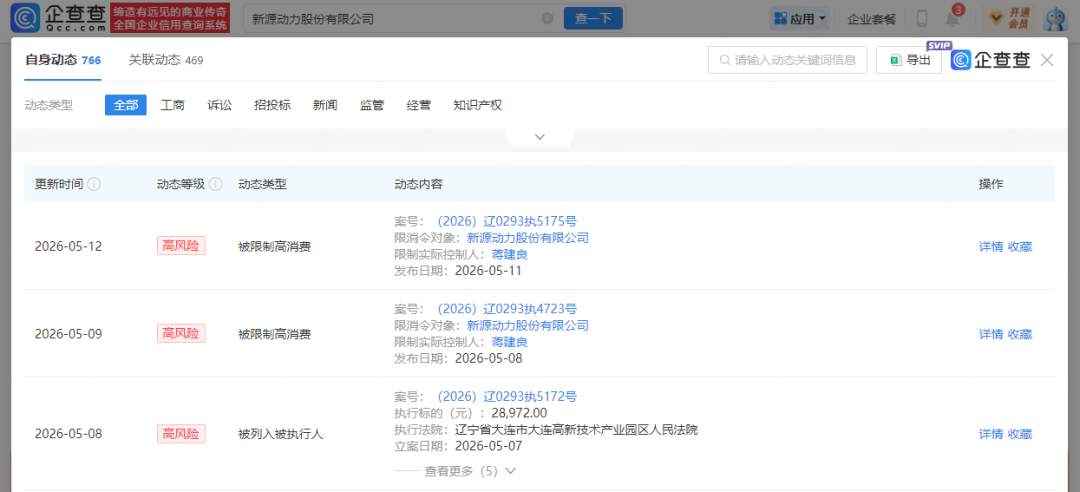Expand the filter area with the chevron
This screenshot has height=492, width=1080.
[x=540, y=137]
